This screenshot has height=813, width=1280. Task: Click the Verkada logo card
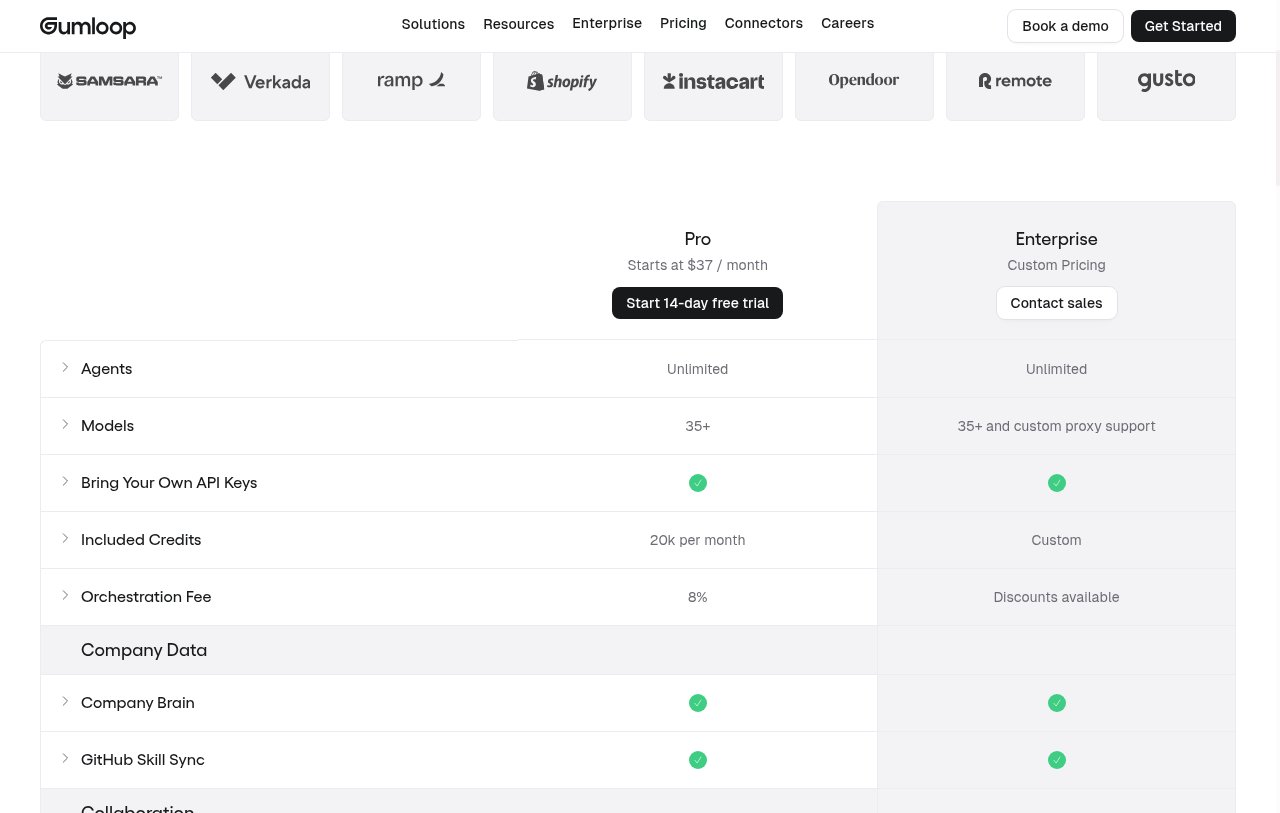[260, 85]
